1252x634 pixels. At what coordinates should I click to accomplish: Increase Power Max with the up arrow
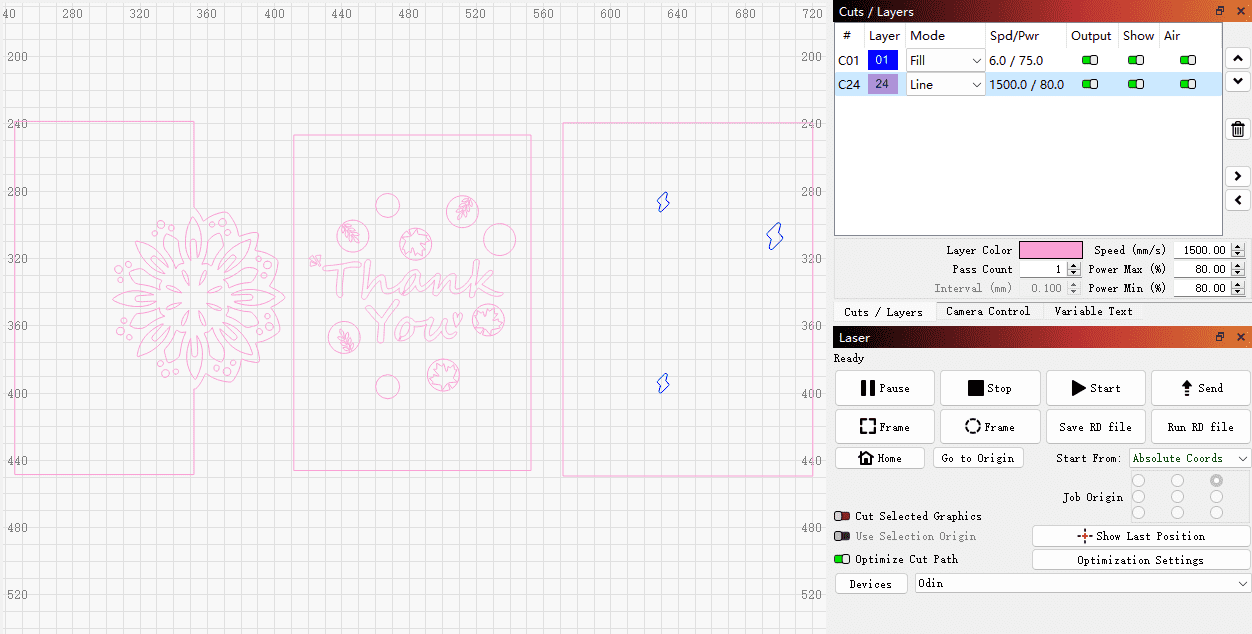1238,266
